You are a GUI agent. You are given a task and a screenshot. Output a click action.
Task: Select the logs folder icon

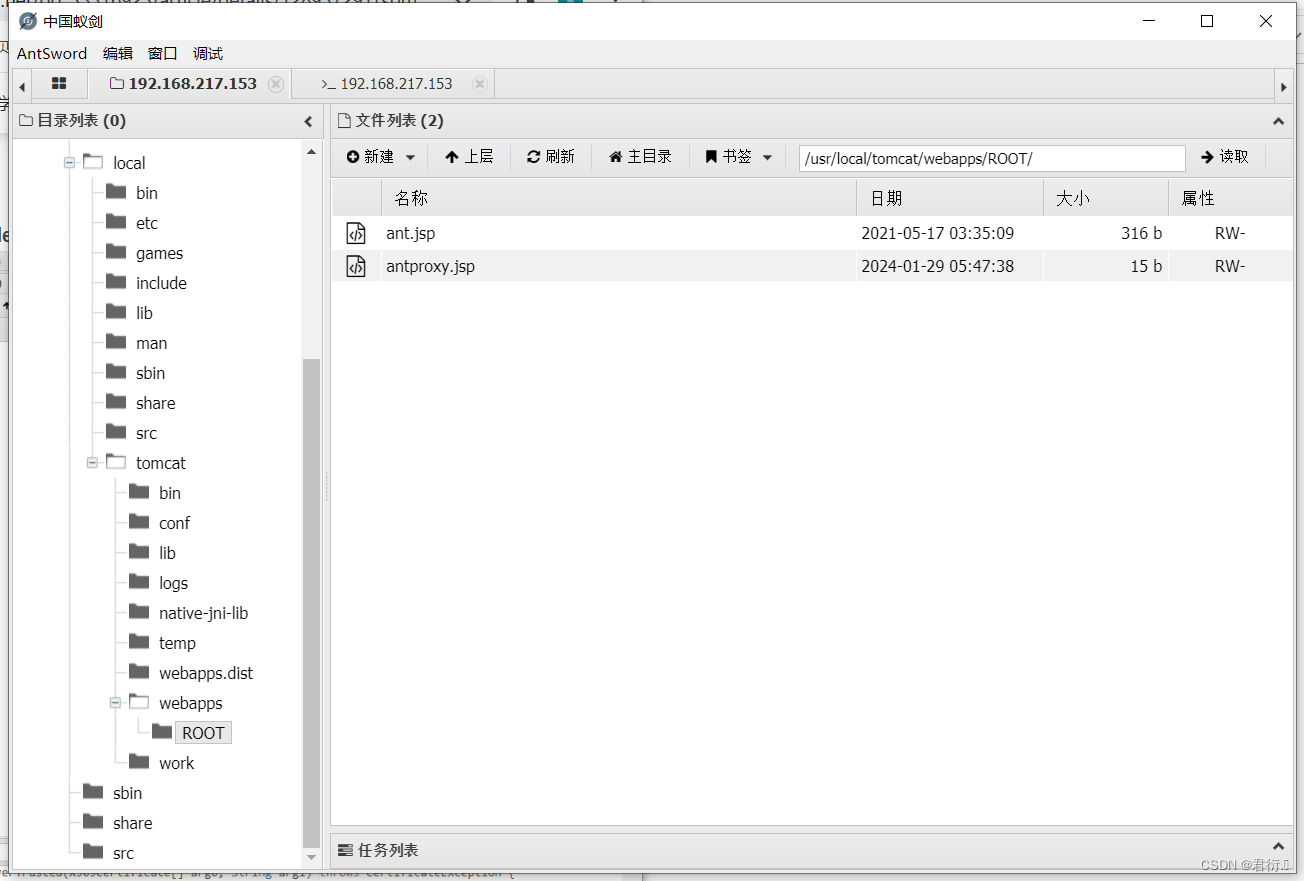140,582
